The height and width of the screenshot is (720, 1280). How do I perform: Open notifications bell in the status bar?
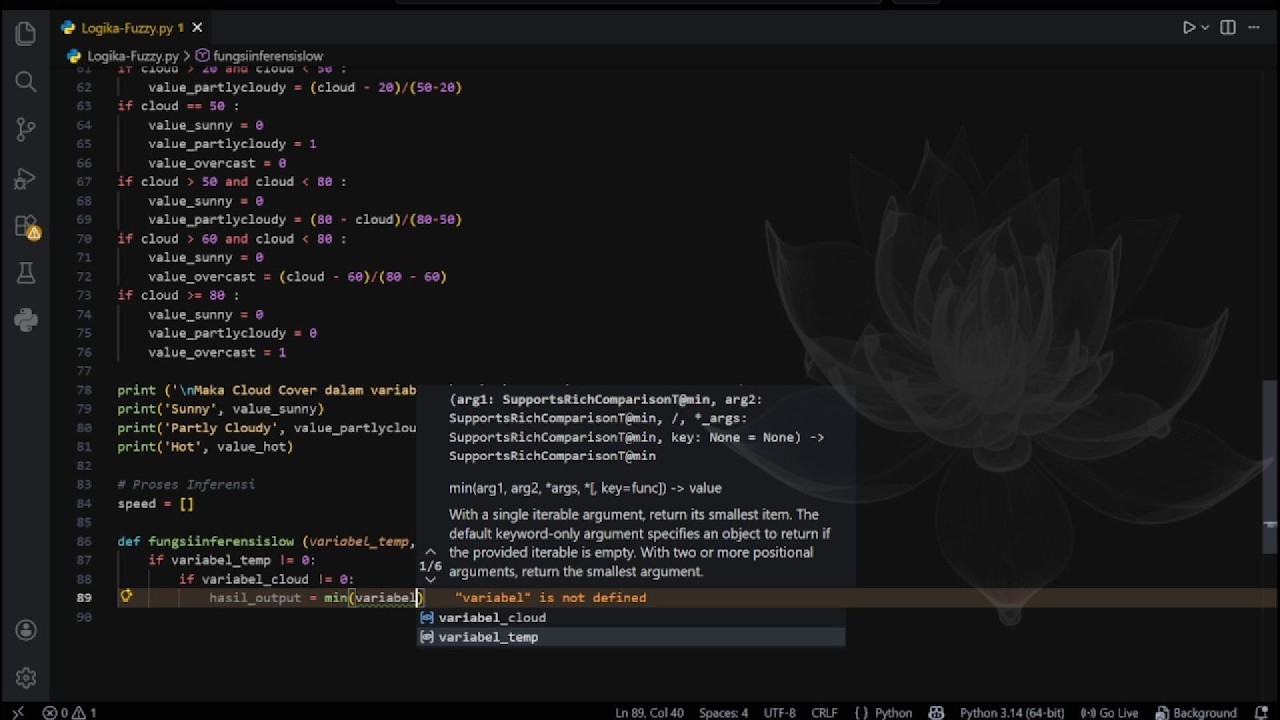tap(1260, 713)
